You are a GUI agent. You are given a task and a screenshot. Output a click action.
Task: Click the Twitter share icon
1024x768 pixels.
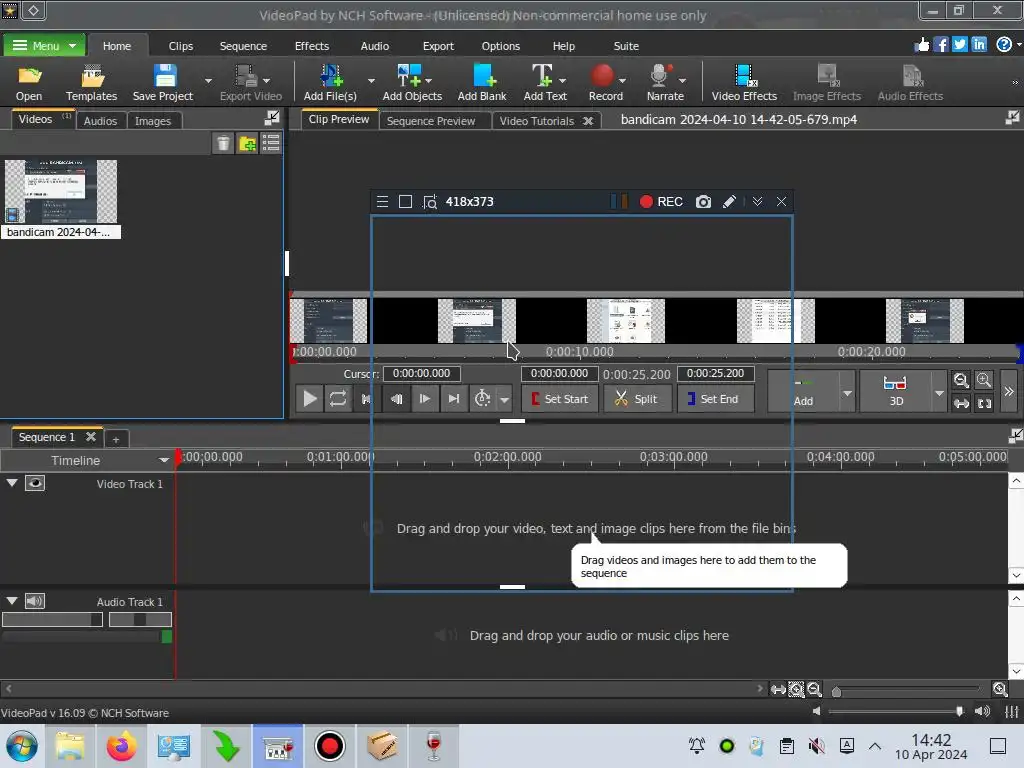[960, 44]
